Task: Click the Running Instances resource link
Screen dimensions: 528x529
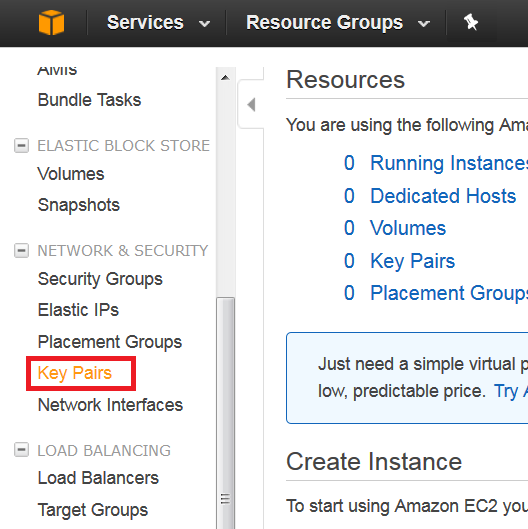Action: (x=449, y=163)
